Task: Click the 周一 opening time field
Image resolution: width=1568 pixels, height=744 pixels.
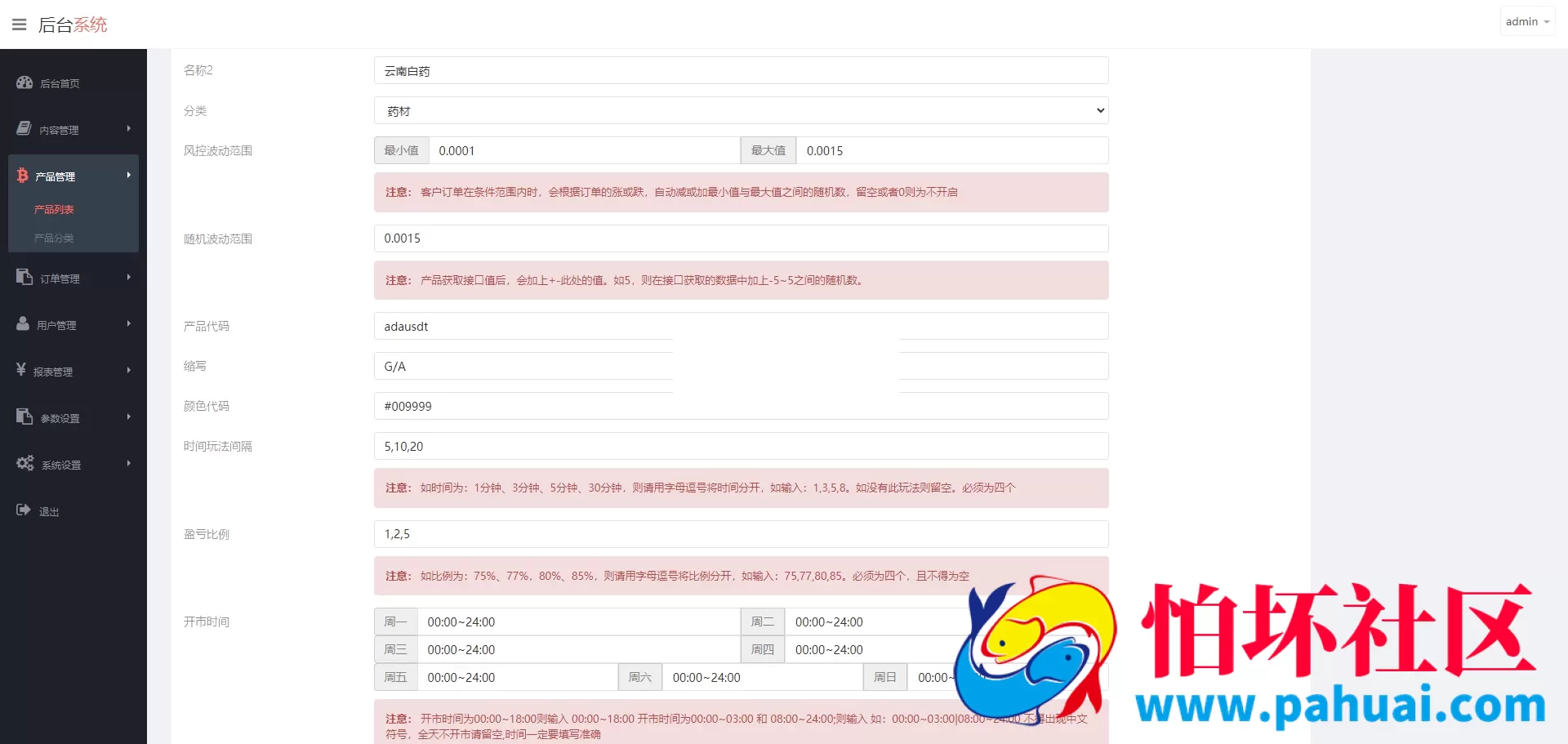Action: (x=577, y=622)
